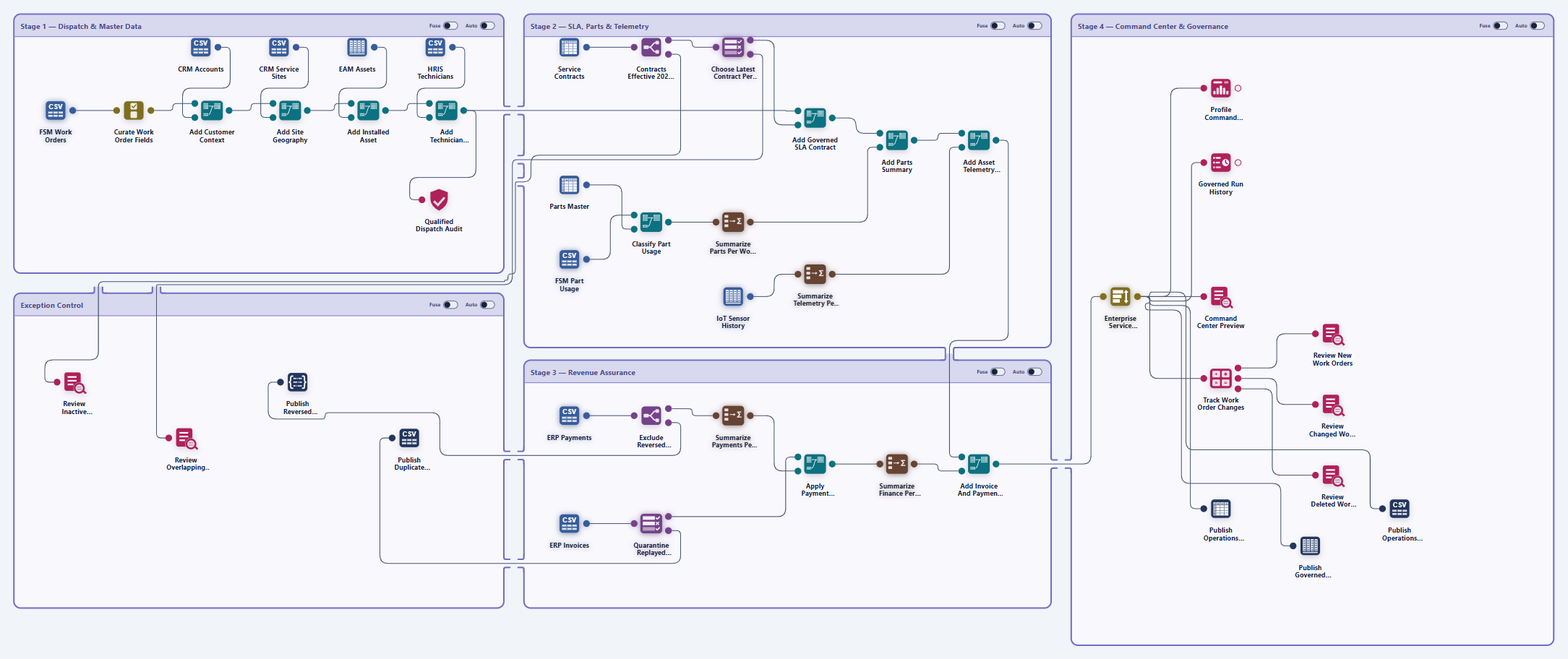This screenshot has width=1568, height=659.
Task: Select the Service Contracts table node
Action: click(x=570, y=48)
